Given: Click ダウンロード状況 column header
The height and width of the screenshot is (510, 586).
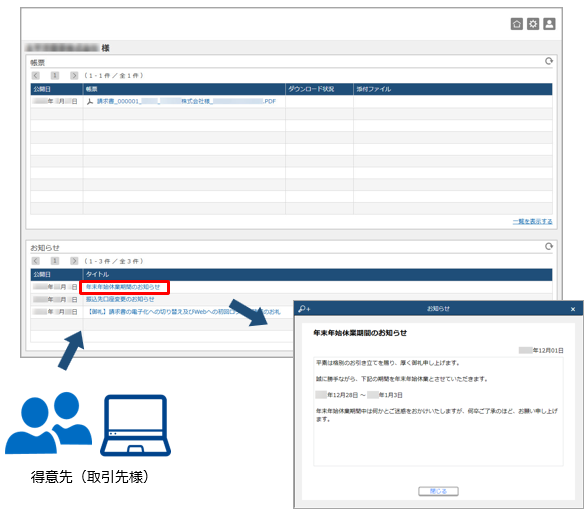Looking at the screenshot, I should 319,89.
